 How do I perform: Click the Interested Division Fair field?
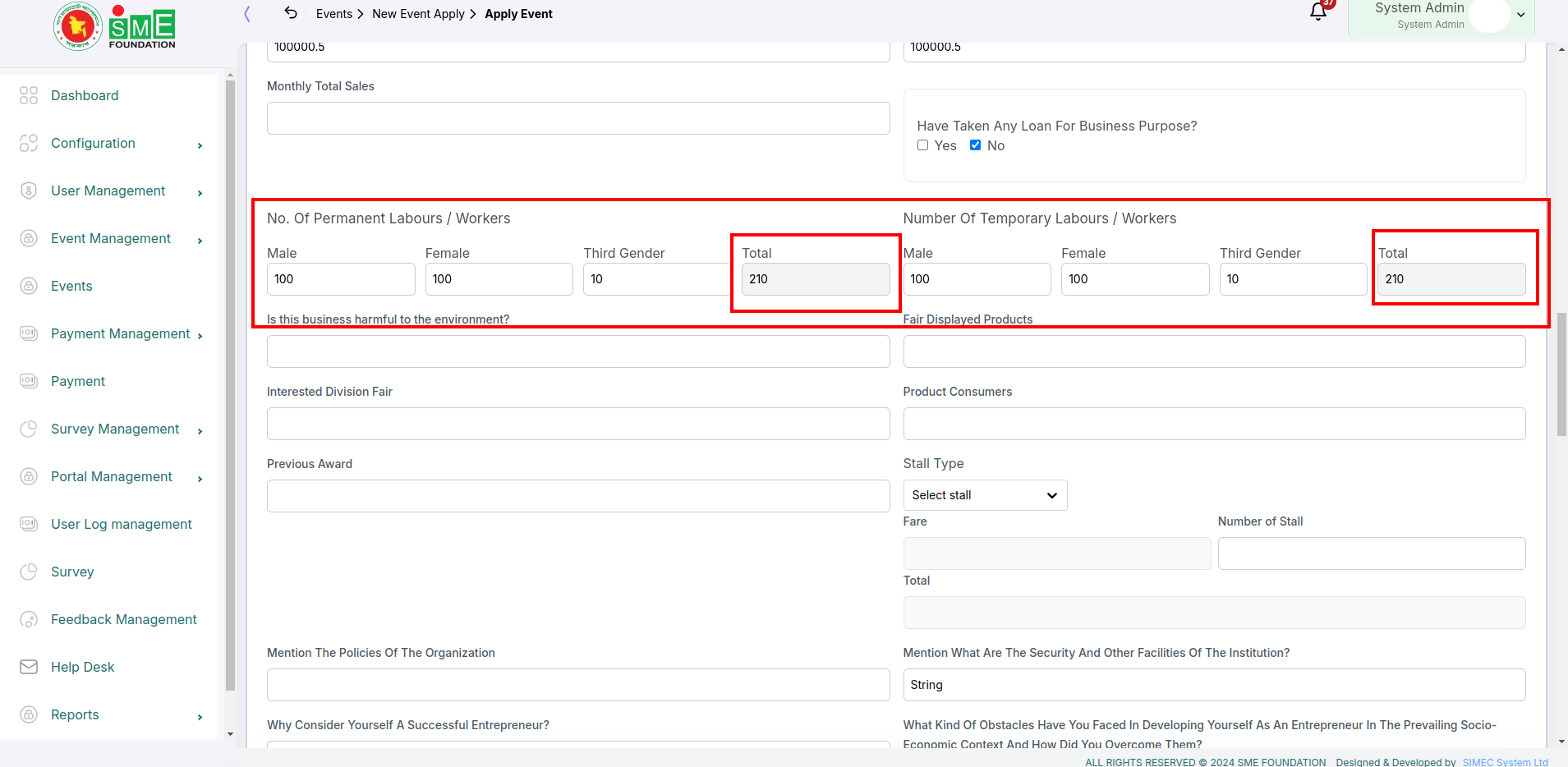point(578,424)
